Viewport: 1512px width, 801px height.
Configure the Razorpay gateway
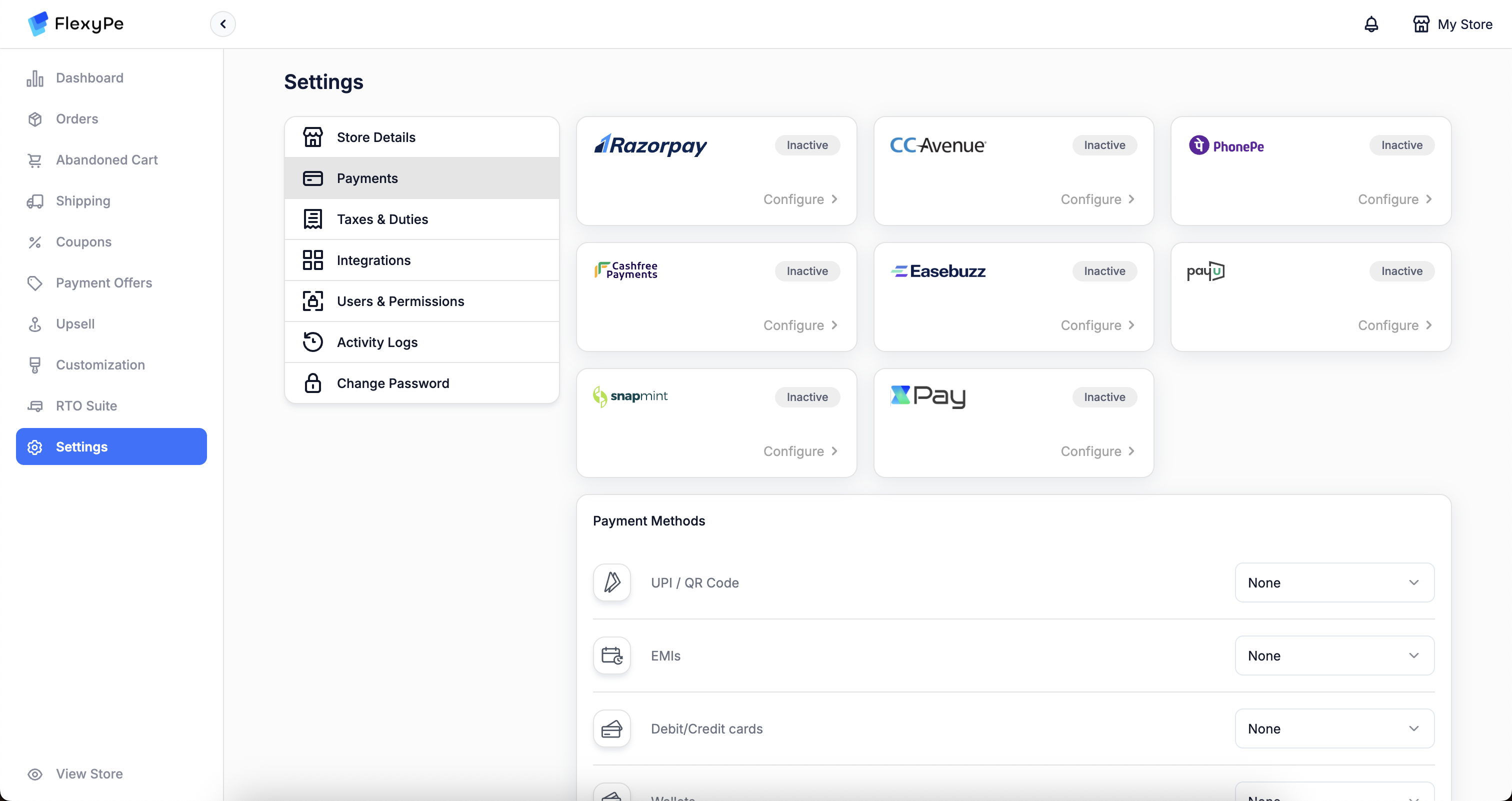coord(800,199)
